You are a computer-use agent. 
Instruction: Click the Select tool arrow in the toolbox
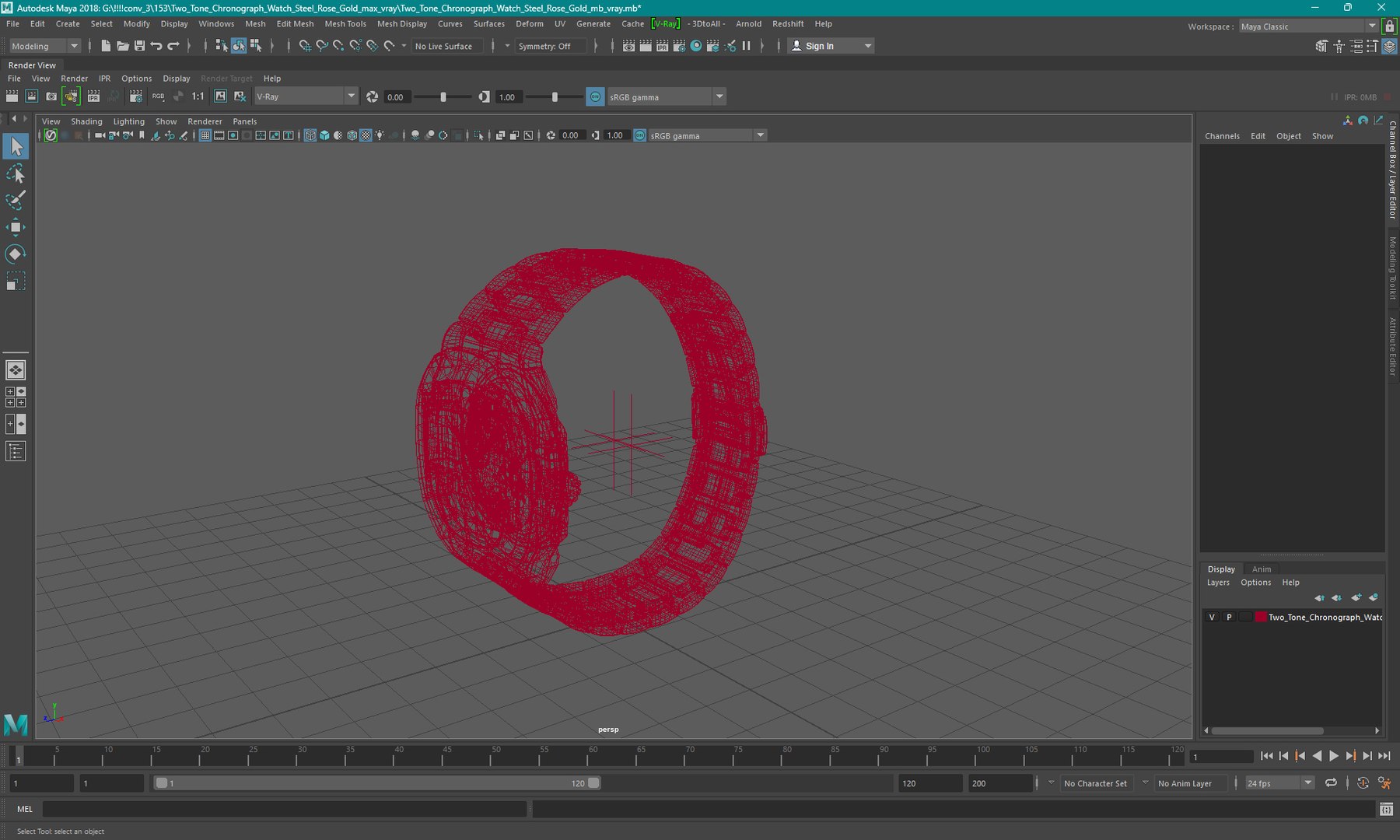[x=15, y=146]
